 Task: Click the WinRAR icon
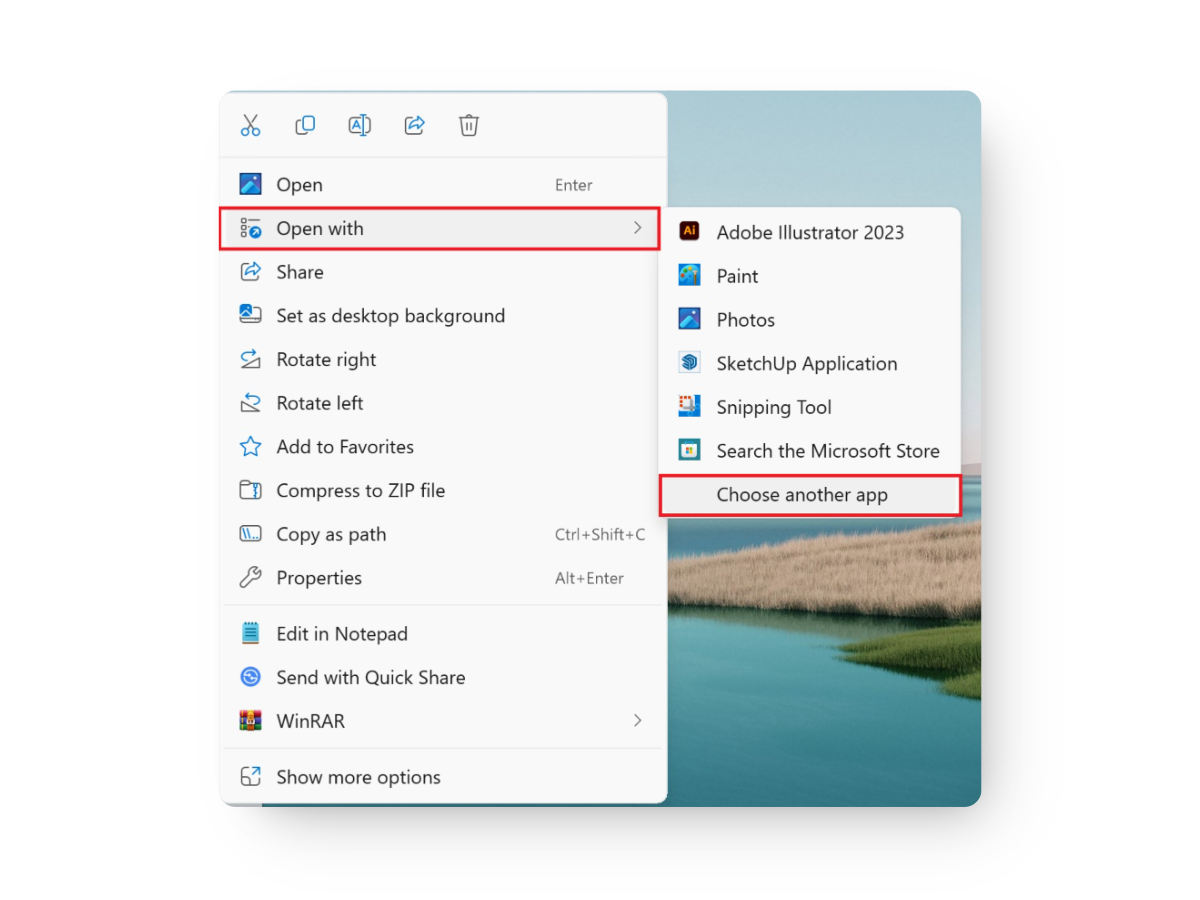pos(250,720)
